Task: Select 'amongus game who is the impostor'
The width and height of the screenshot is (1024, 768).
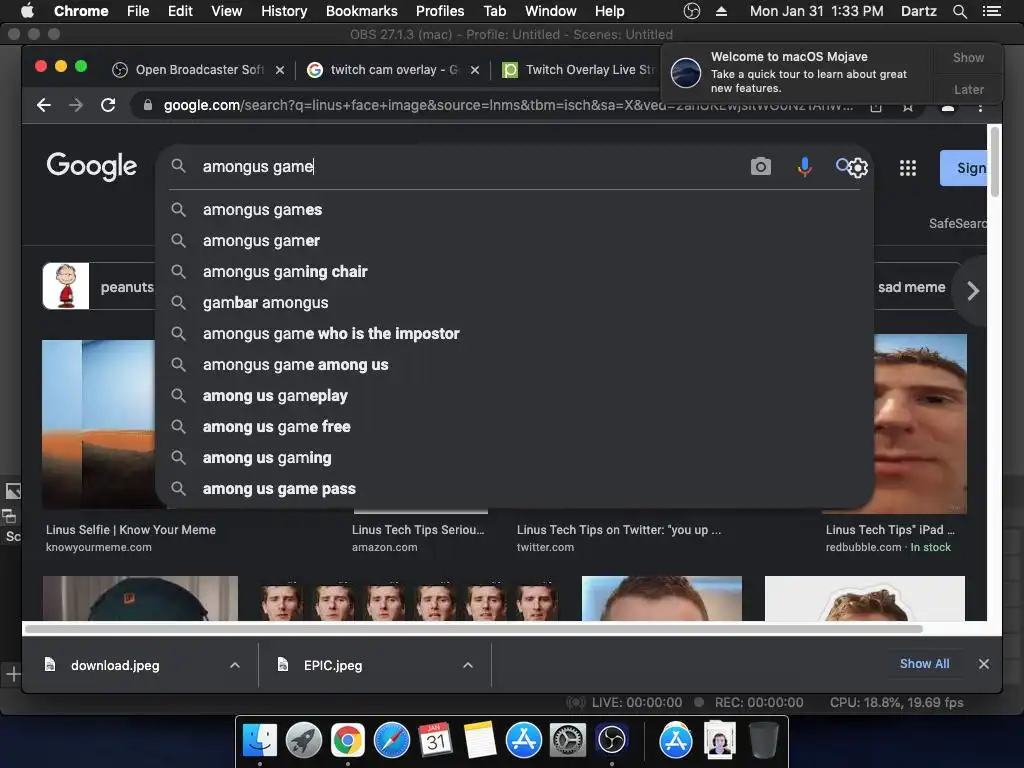Action: click(x=515, y=334)
